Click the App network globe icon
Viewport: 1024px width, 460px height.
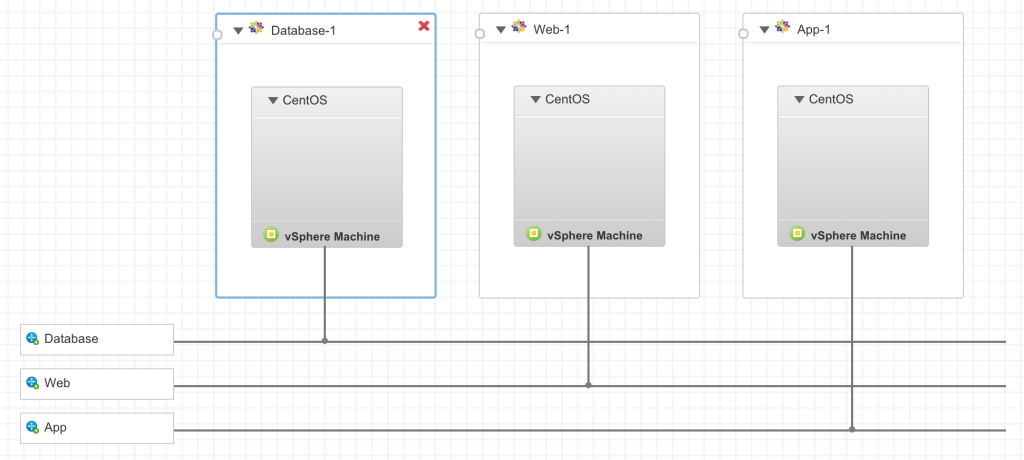click(32, 427)
